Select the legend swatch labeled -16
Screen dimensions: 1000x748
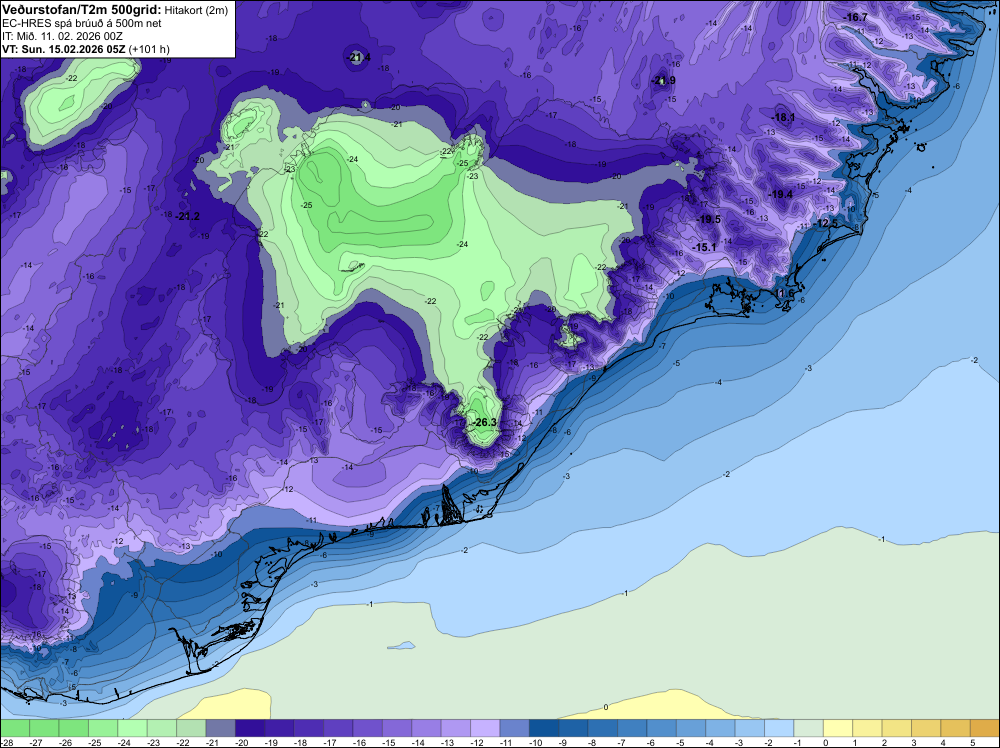367,728
